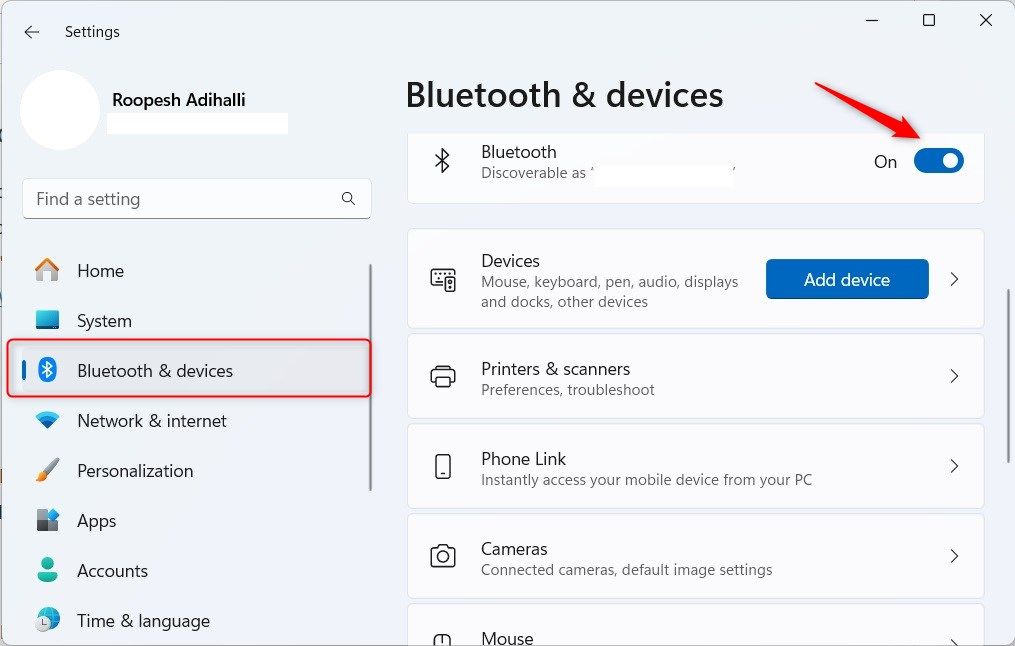Click the Printers & scanners printer icon
Image resolution: width=1015 pixels, height=646 pixels.
click(x=443, y=376)
